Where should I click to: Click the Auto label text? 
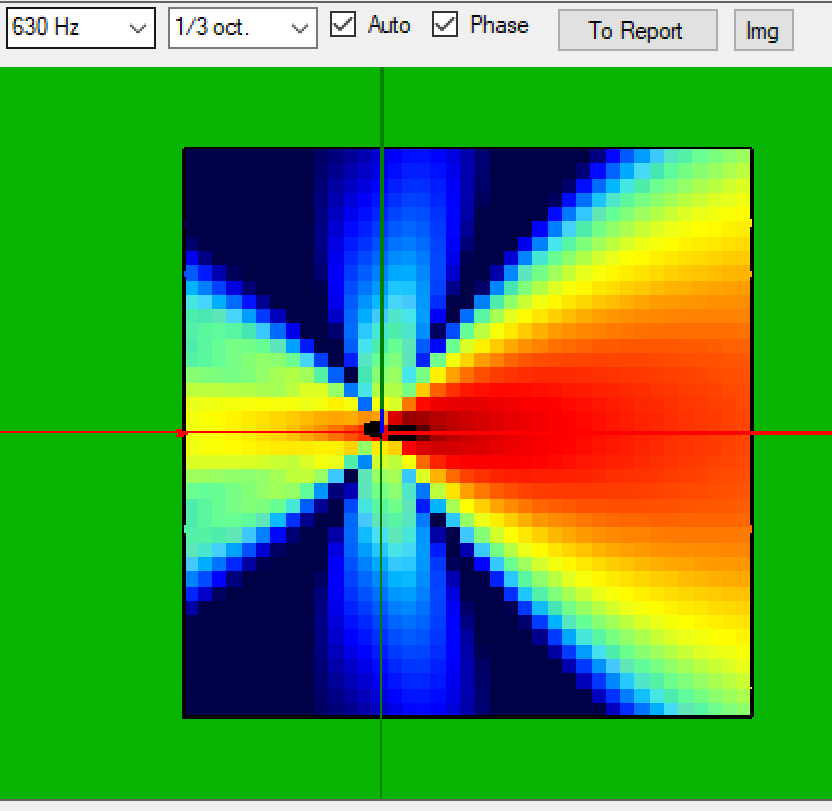coord(388,25)
